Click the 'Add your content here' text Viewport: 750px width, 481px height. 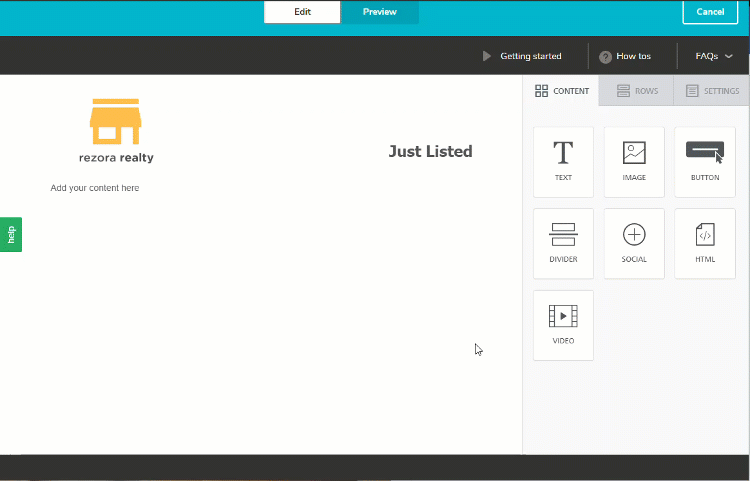point(95,188)
